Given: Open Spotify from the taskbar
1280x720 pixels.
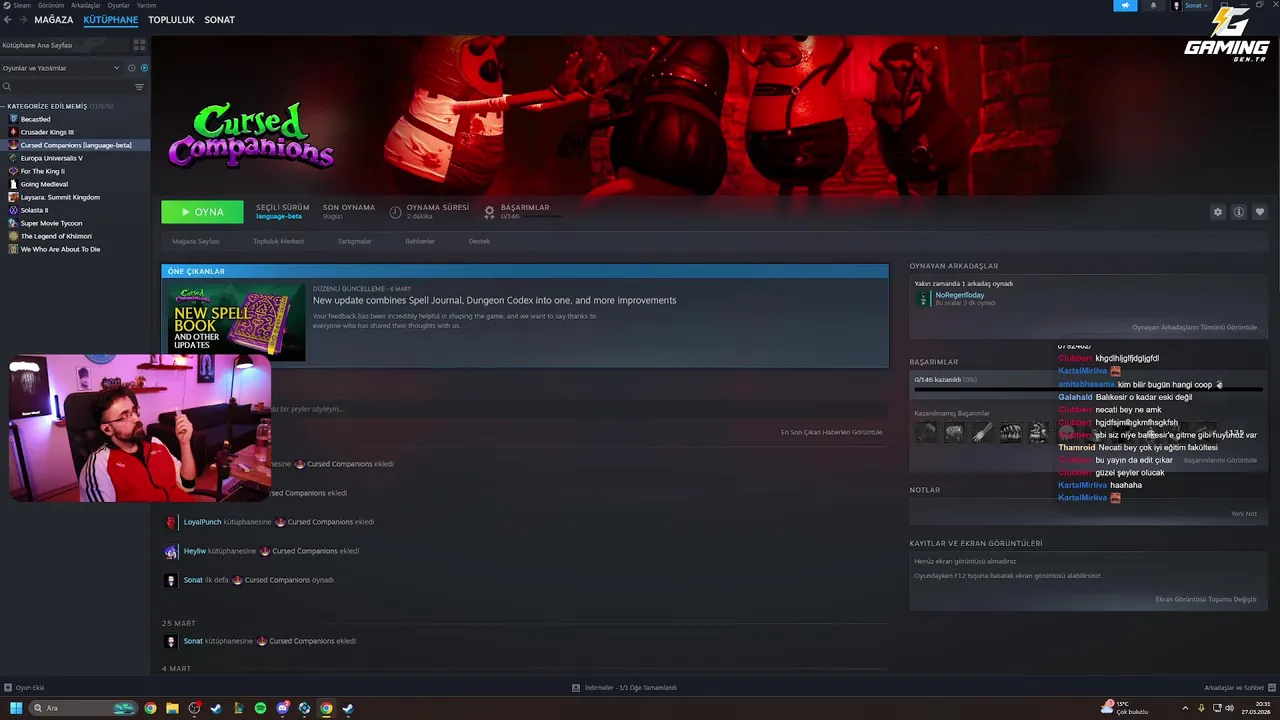Looking at the screenshot, I should pos(260,708).
